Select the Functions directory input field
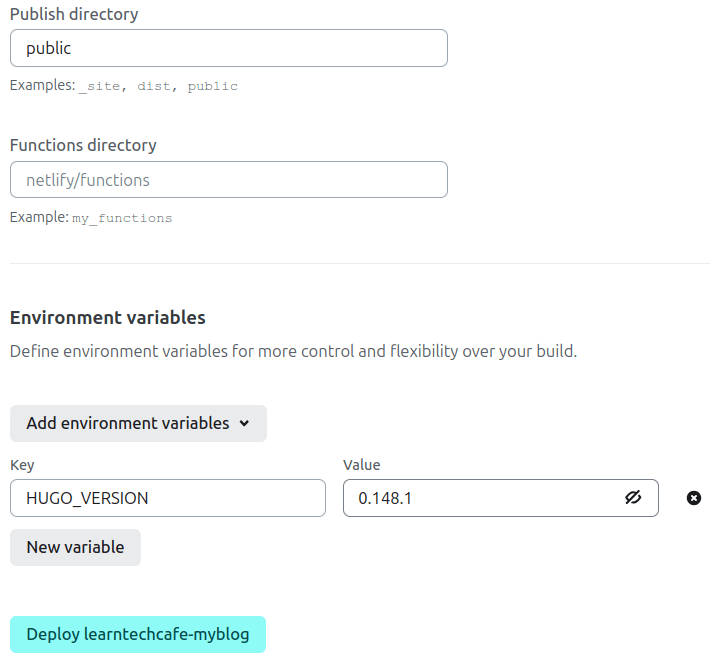Image resolution: width=710 pixels, height=664 pixels. (229, 180)
